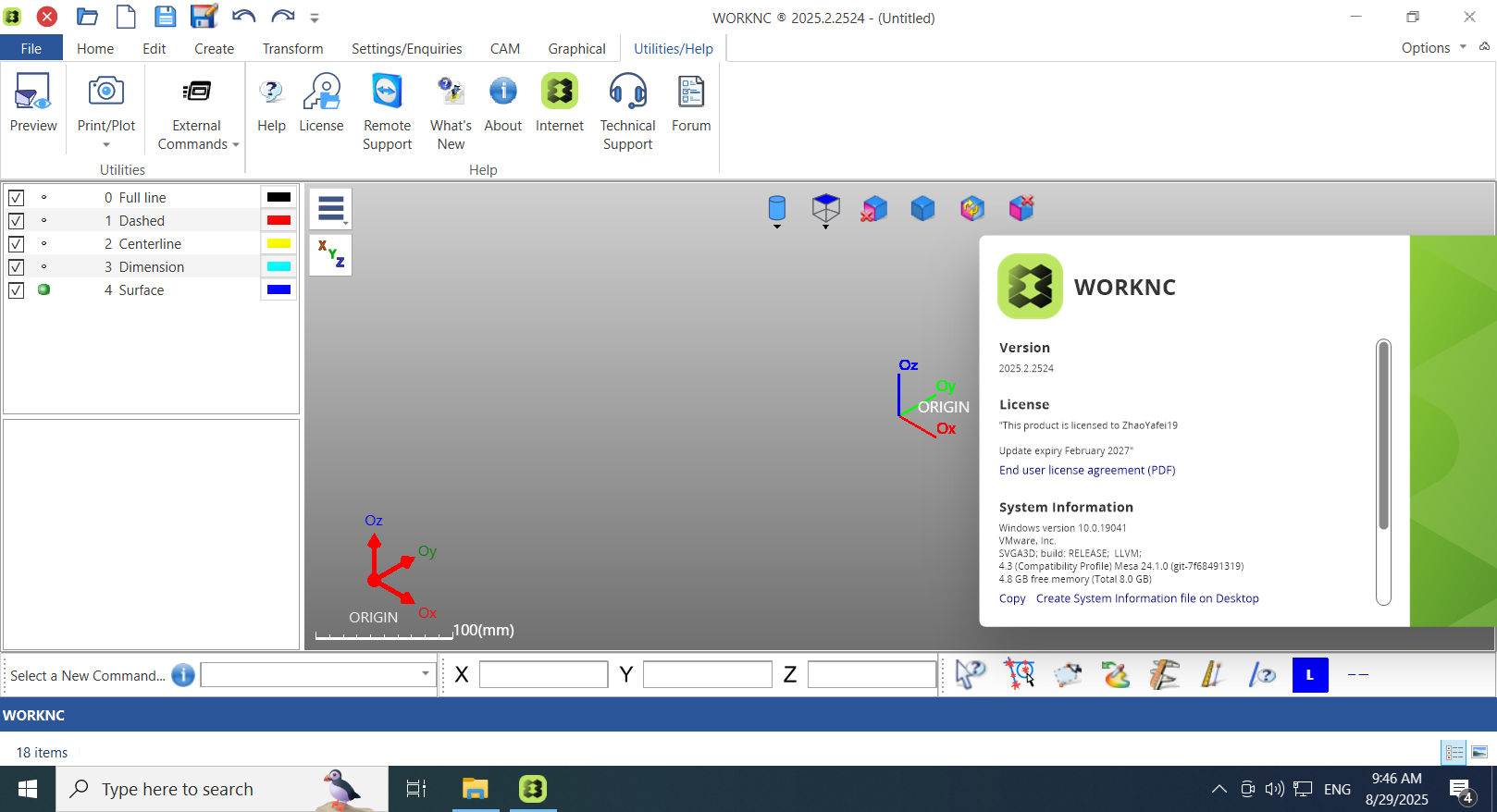Undo the last action

point(243,17)
